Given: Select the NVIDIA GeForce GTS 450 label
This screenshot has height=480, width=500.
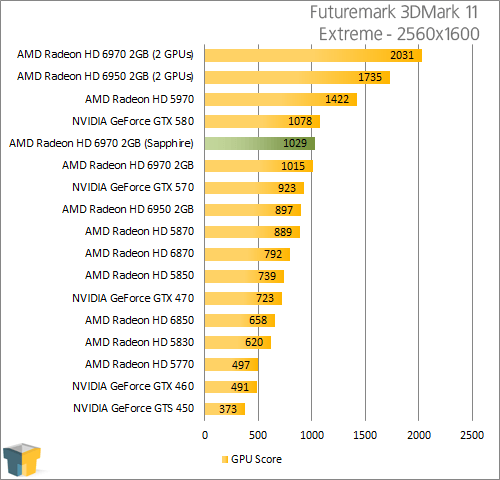Looking at the screenshot, I should coord(134,408).
